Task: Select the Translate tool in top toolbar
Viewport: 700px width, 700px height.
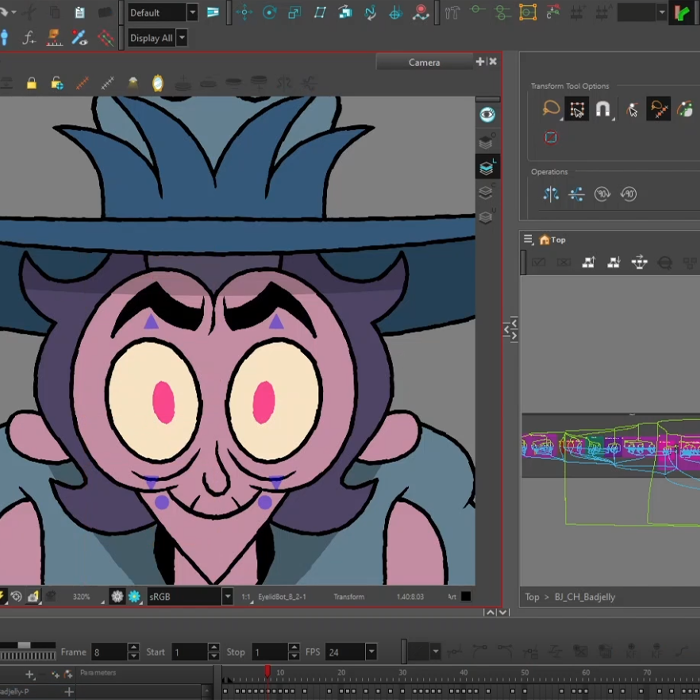Action: coord(244,12)
